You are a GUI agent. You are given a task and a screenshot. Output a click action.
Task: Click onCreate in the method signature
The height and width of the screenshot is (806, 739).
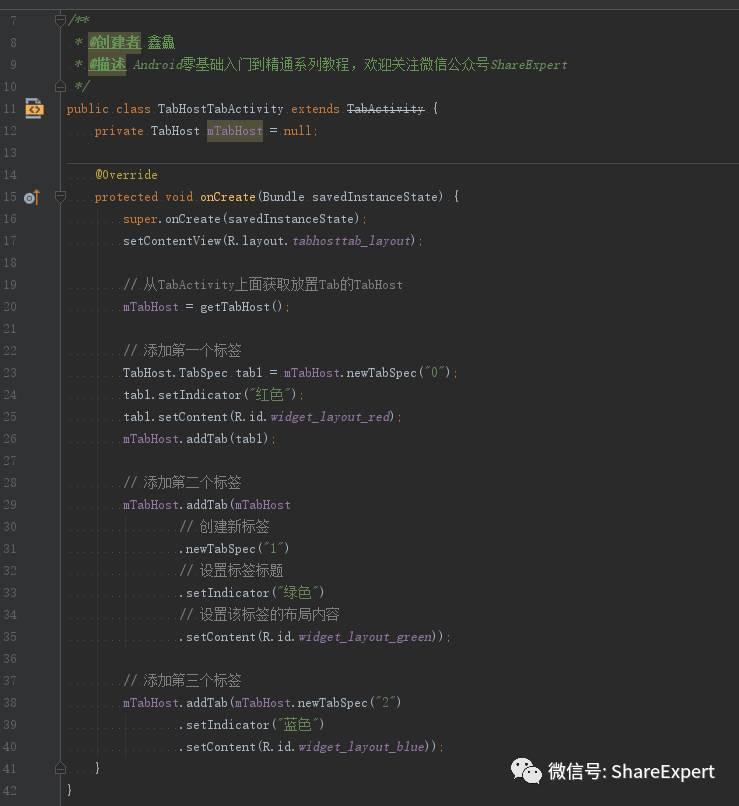228,197
